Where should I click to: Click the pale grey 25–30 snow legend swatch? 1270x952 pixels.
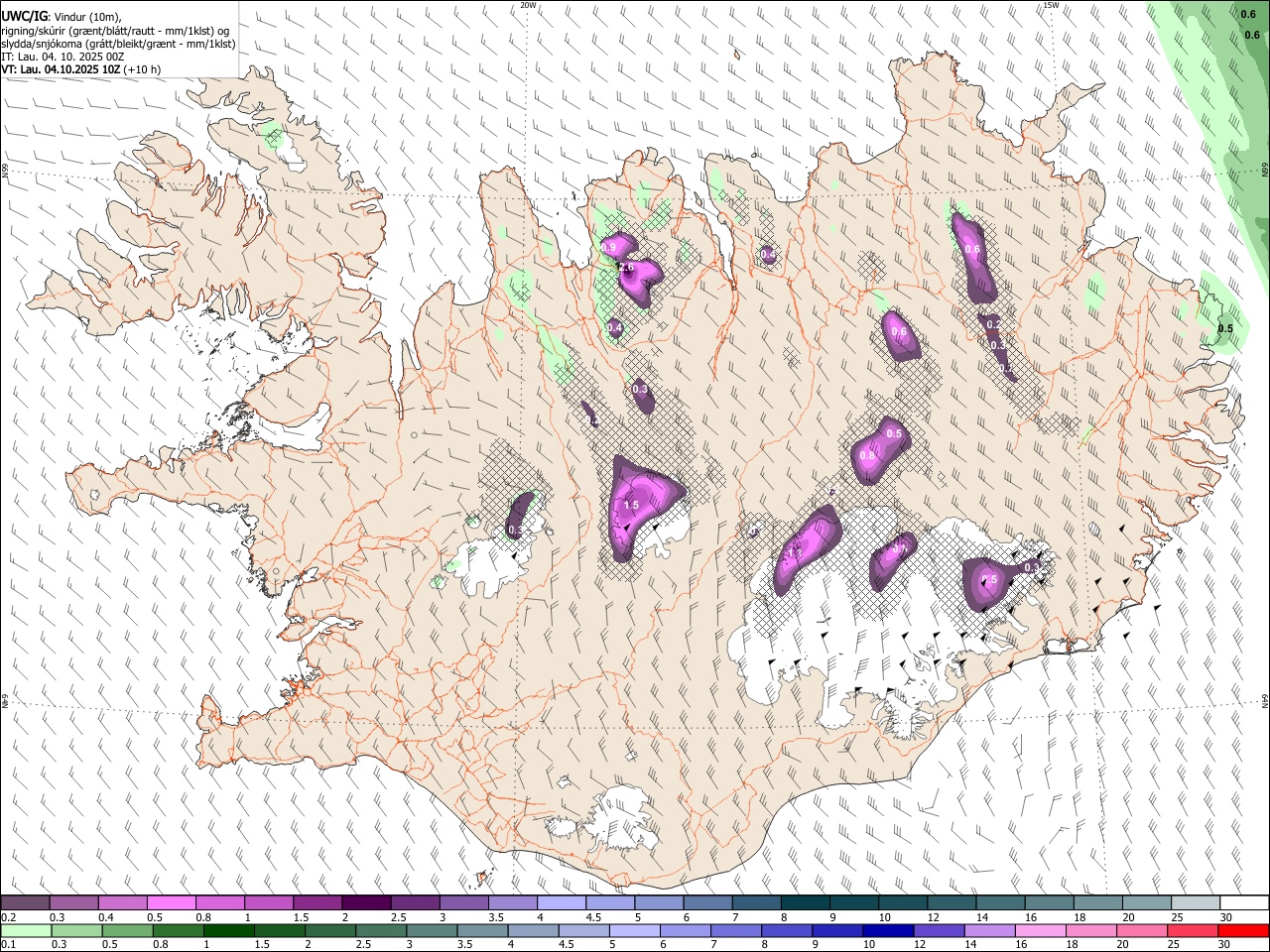pos(1196,903)
